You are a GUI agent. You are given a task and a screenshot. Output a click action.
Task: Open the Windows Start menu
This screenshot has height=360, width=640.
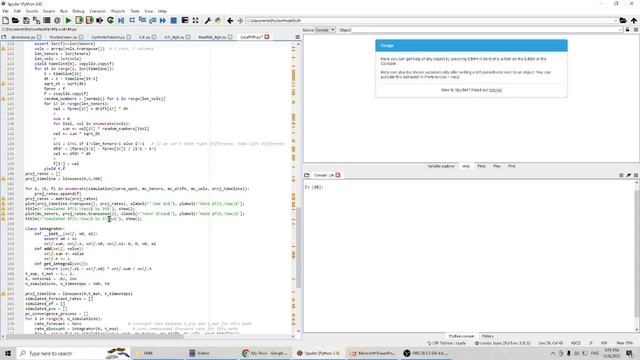(x=8, y=353)
